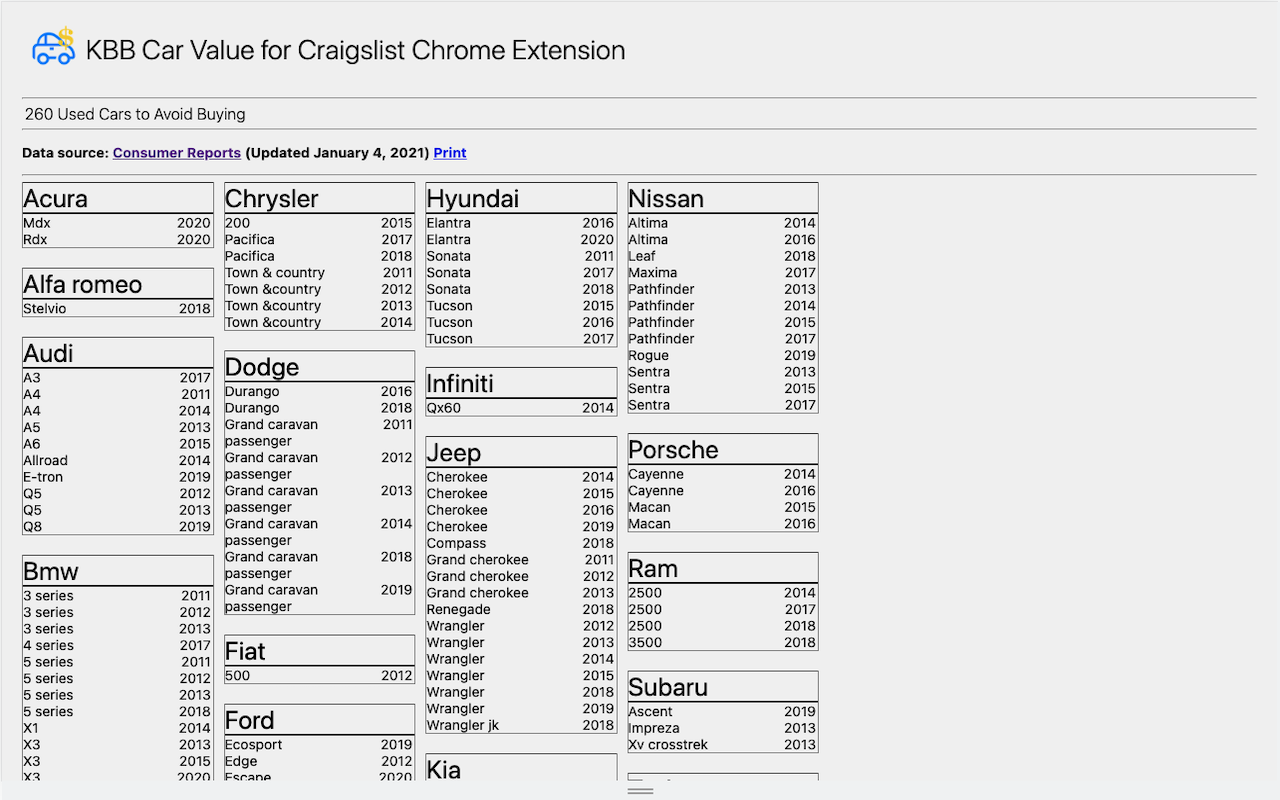Select the Durango 2016 row
The width and height of the screenshot is (1280, 800).
tap(320, 392)
